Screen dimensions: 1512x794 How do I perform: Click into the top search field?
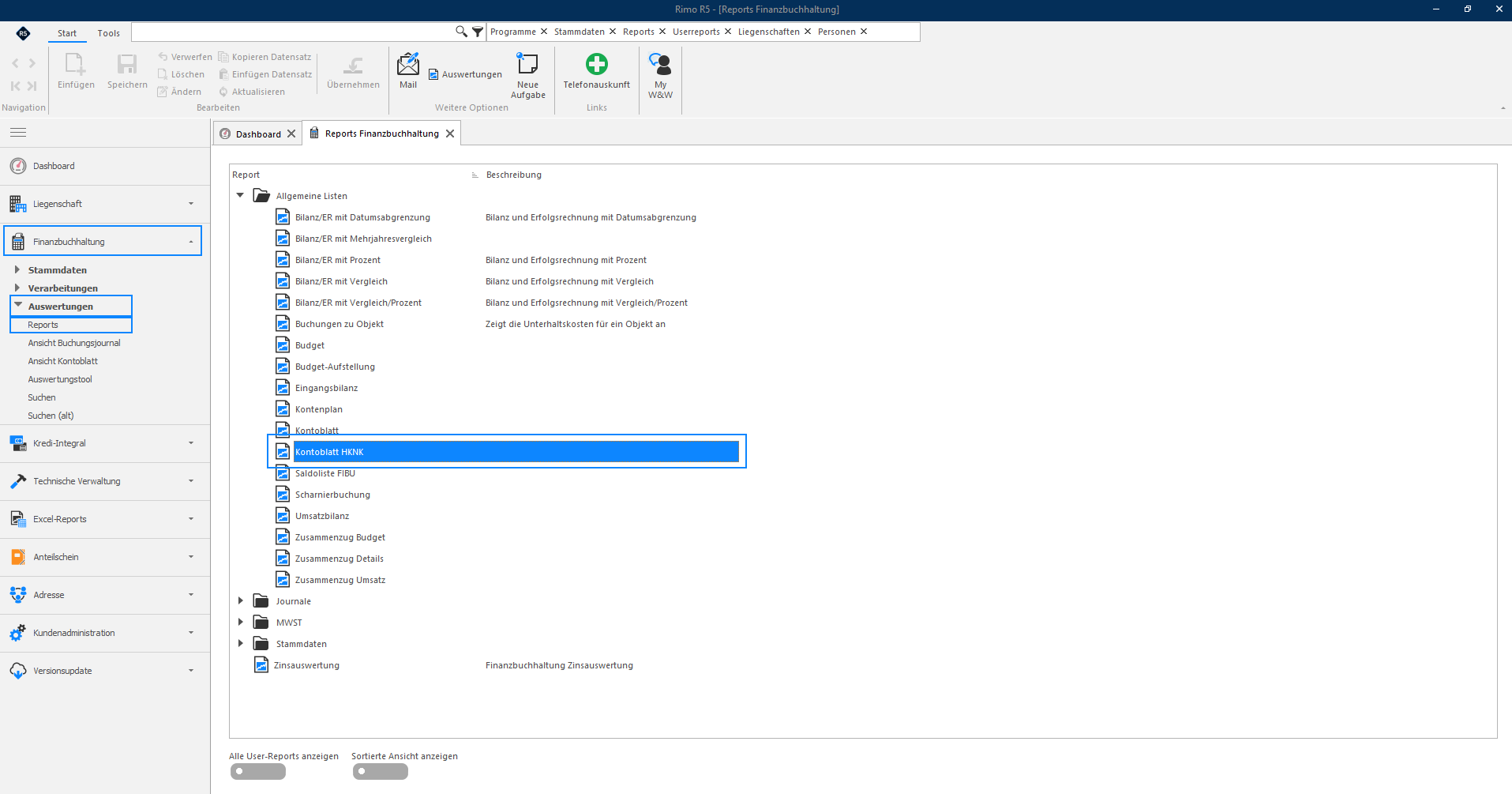tap(292, 32)
